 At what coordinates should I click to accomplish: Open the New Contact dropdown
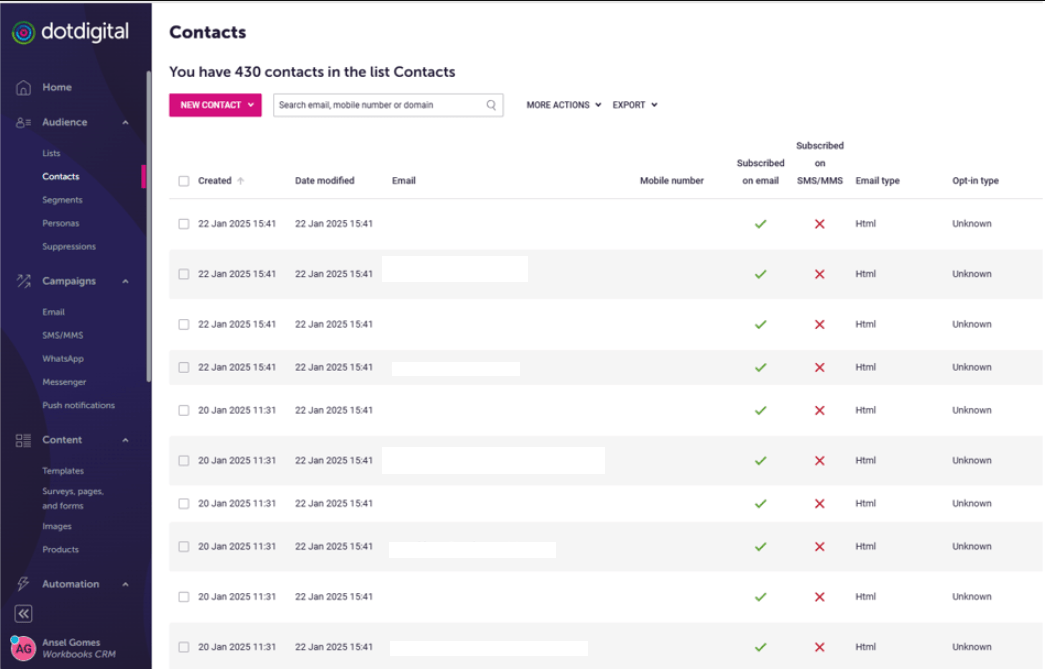tap(215, 105)
